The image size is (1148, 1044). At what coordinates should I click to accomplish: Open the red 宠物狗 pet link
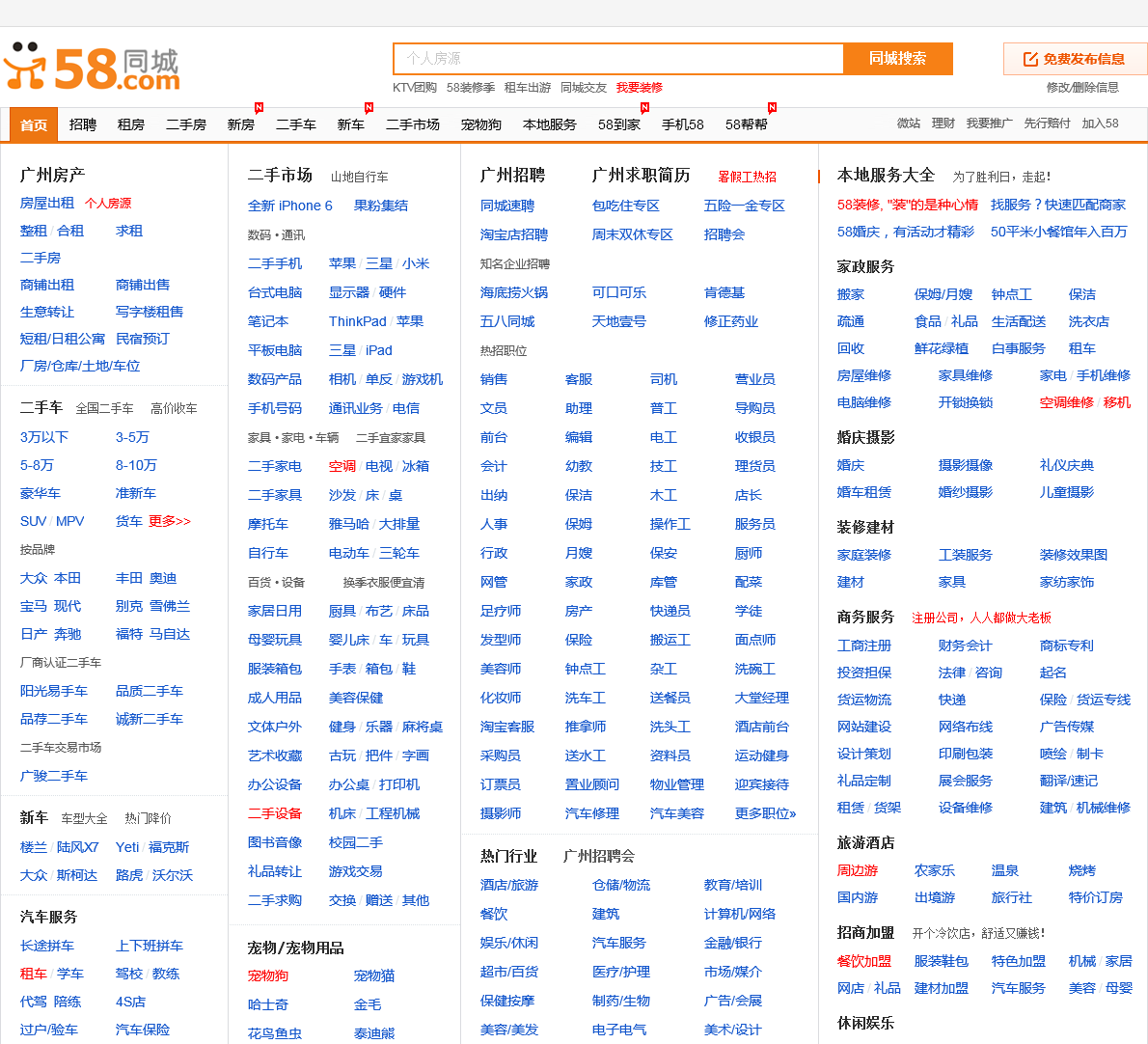[268, 975]
